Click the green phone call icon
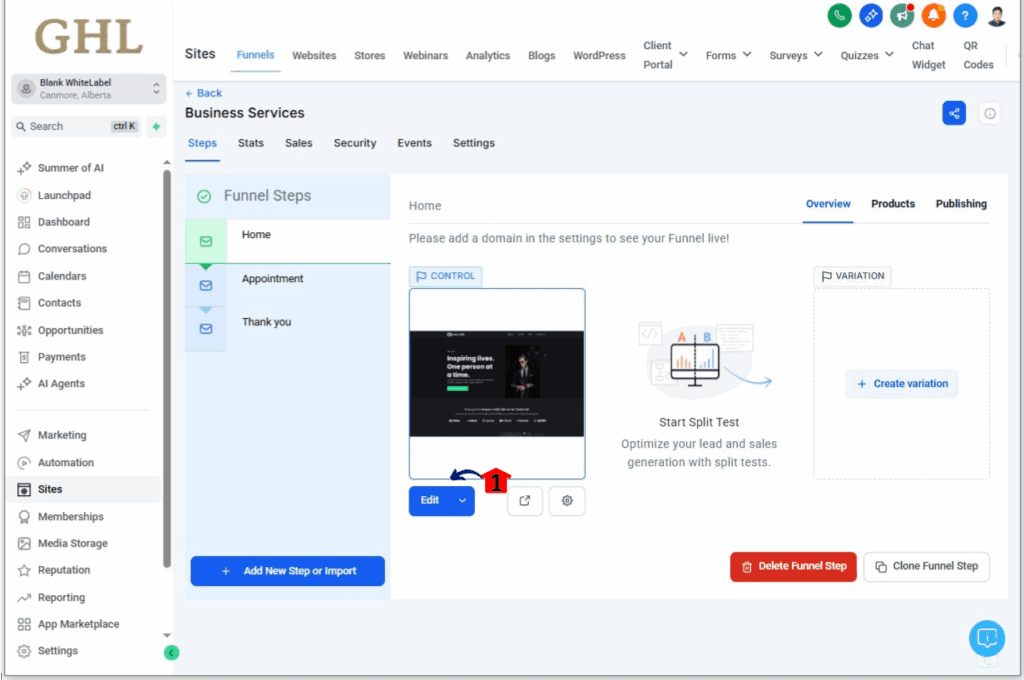1024x680 pixels. [x=839, y=16]
